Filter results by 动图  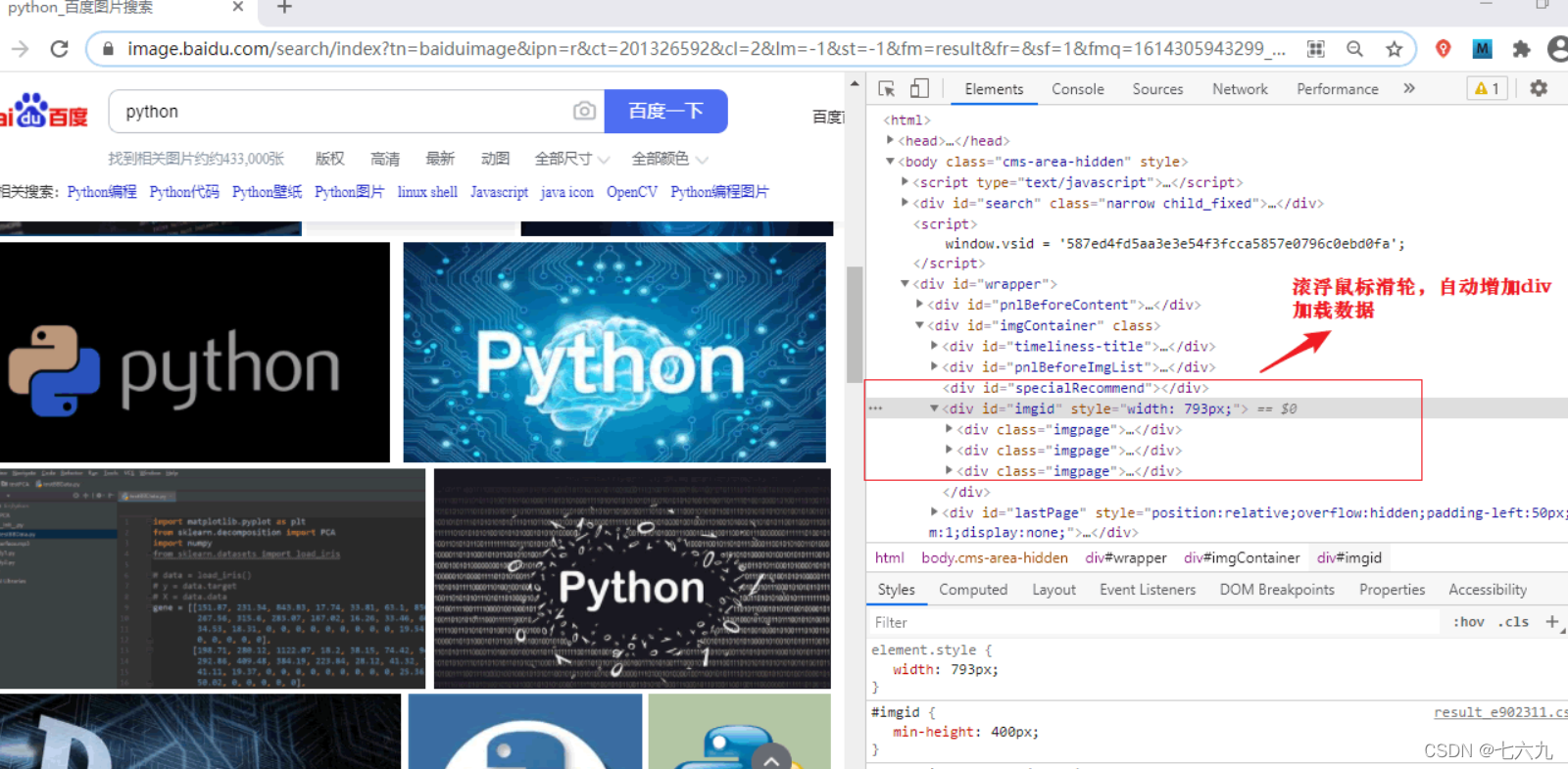pos(495,159)
